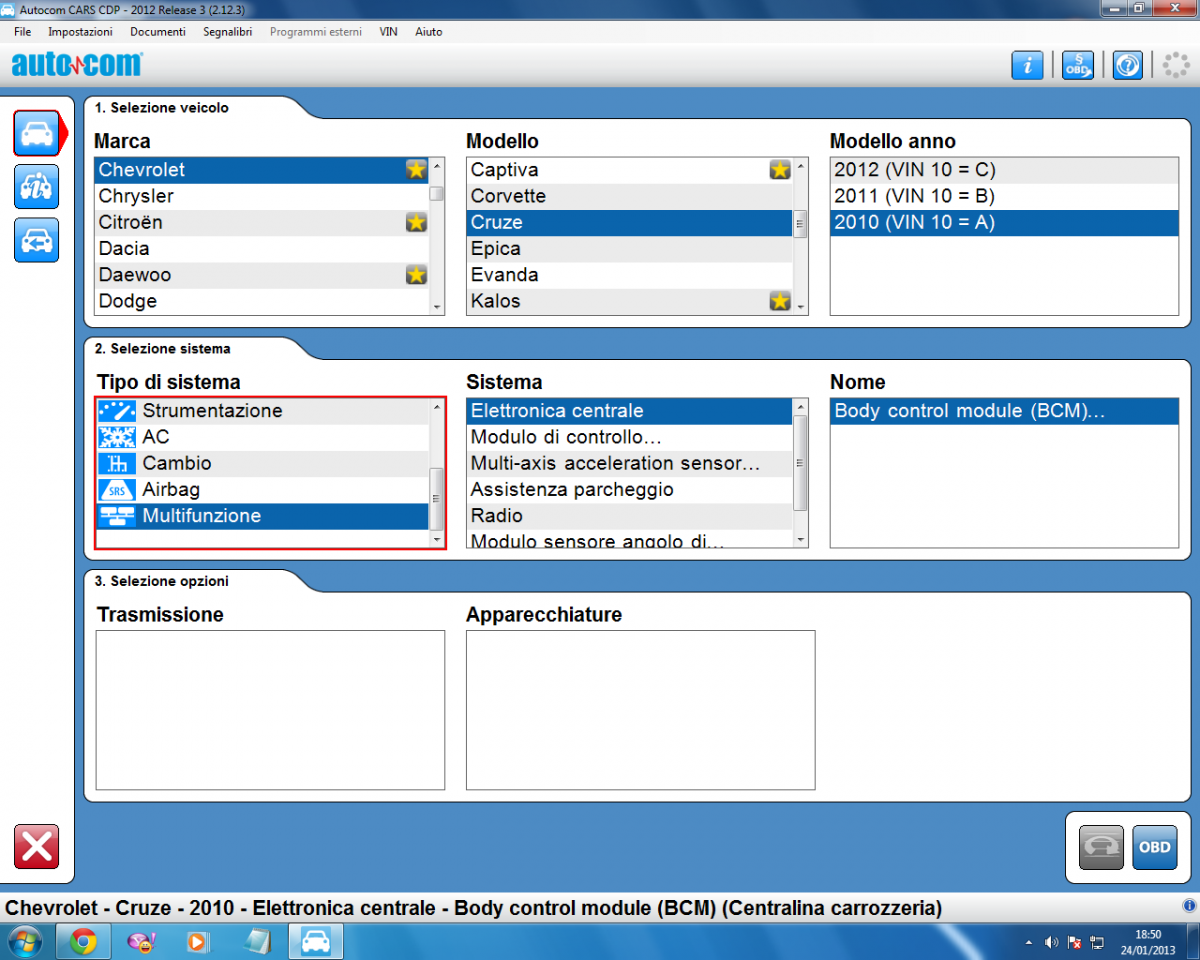Select Evanda in Modello list
The height and width of the screenshot is (960, 1200).
(x=630, y=274)
